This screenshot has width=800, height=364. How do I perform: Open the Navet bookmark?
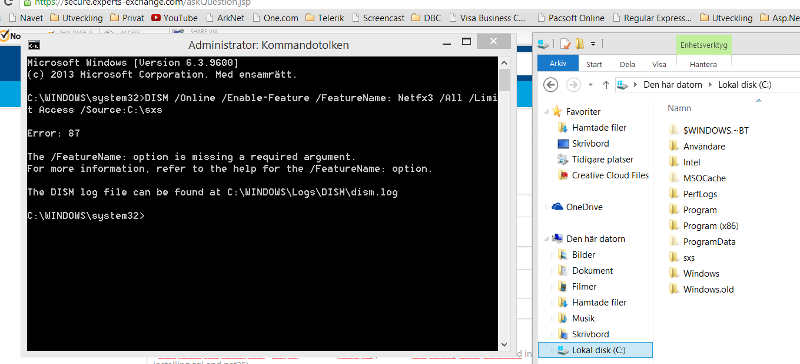point(27,18)
